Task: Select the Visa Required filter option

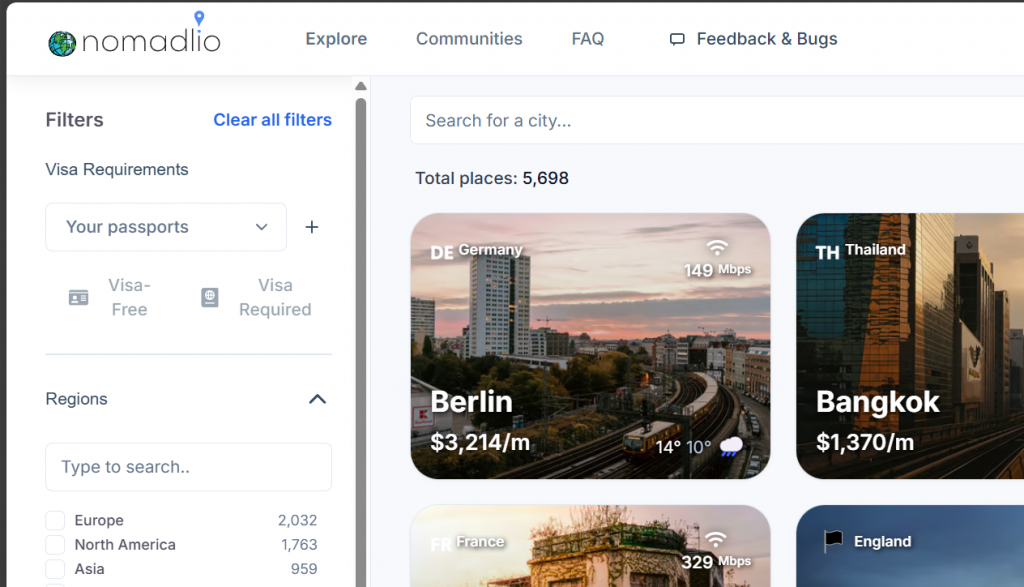Action: pos(257,298)
